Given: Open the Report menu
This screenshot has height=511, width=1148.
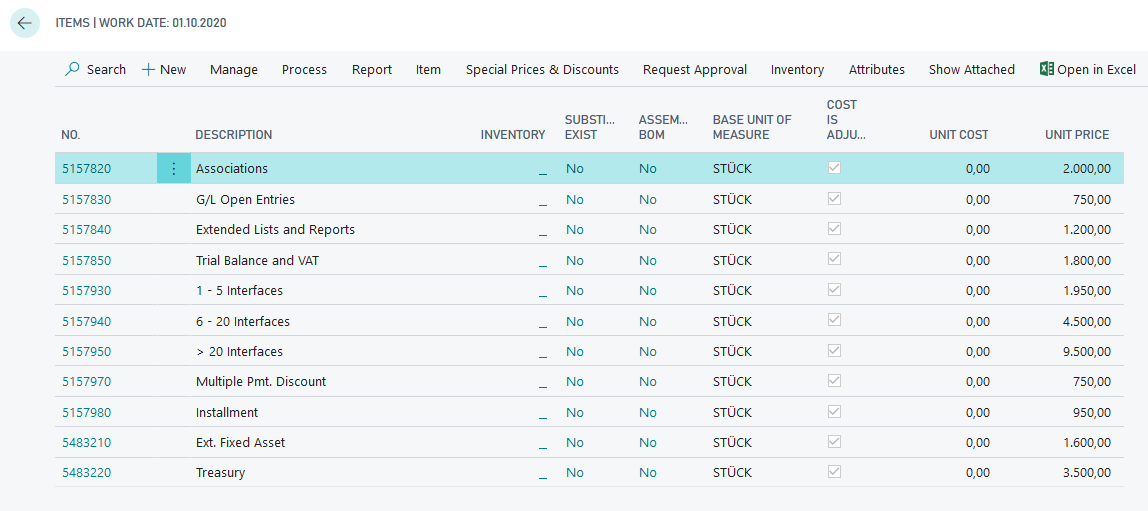Looking at the screenshot, I should click(x=372, y=69).
